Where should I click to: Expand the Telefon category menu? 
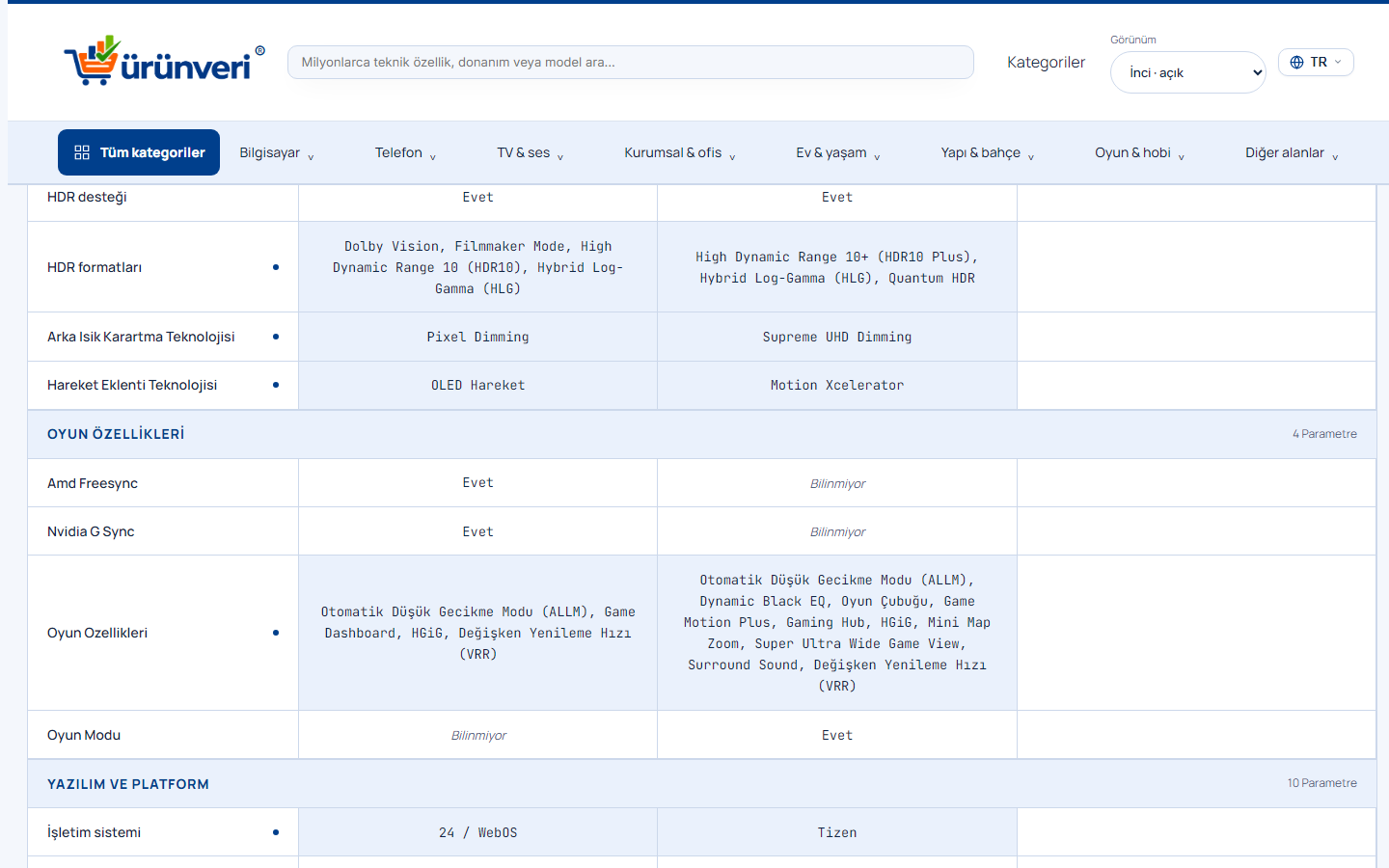pos(405,152)
